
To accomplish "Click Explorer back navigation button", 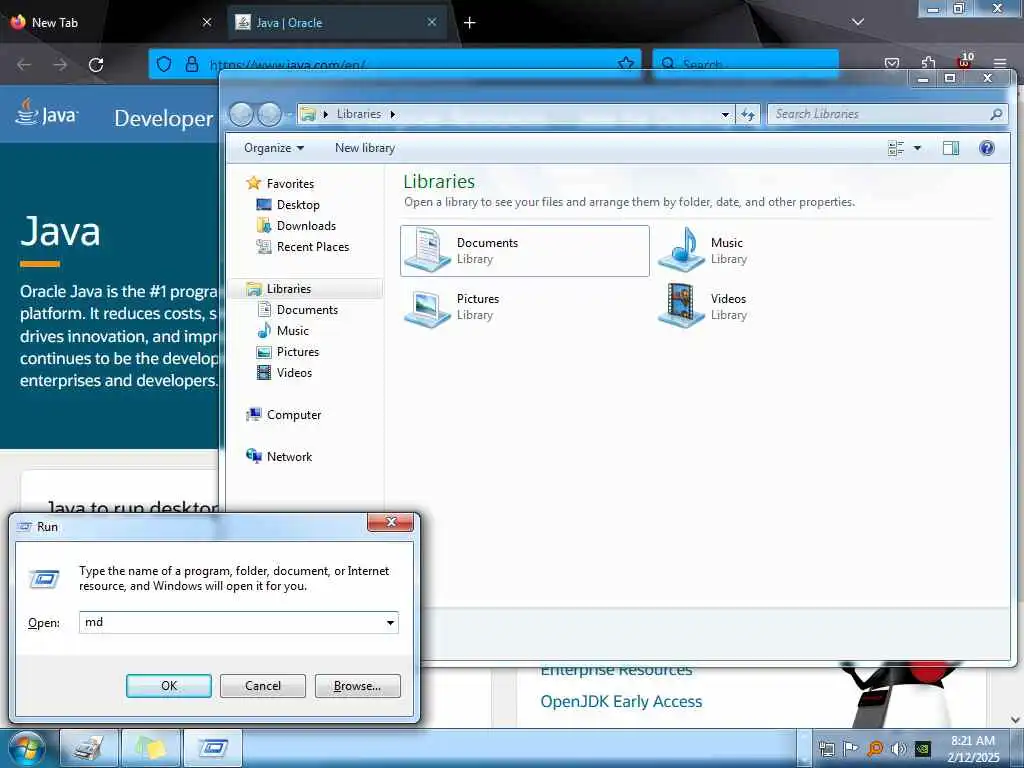I will click(241, 115).
